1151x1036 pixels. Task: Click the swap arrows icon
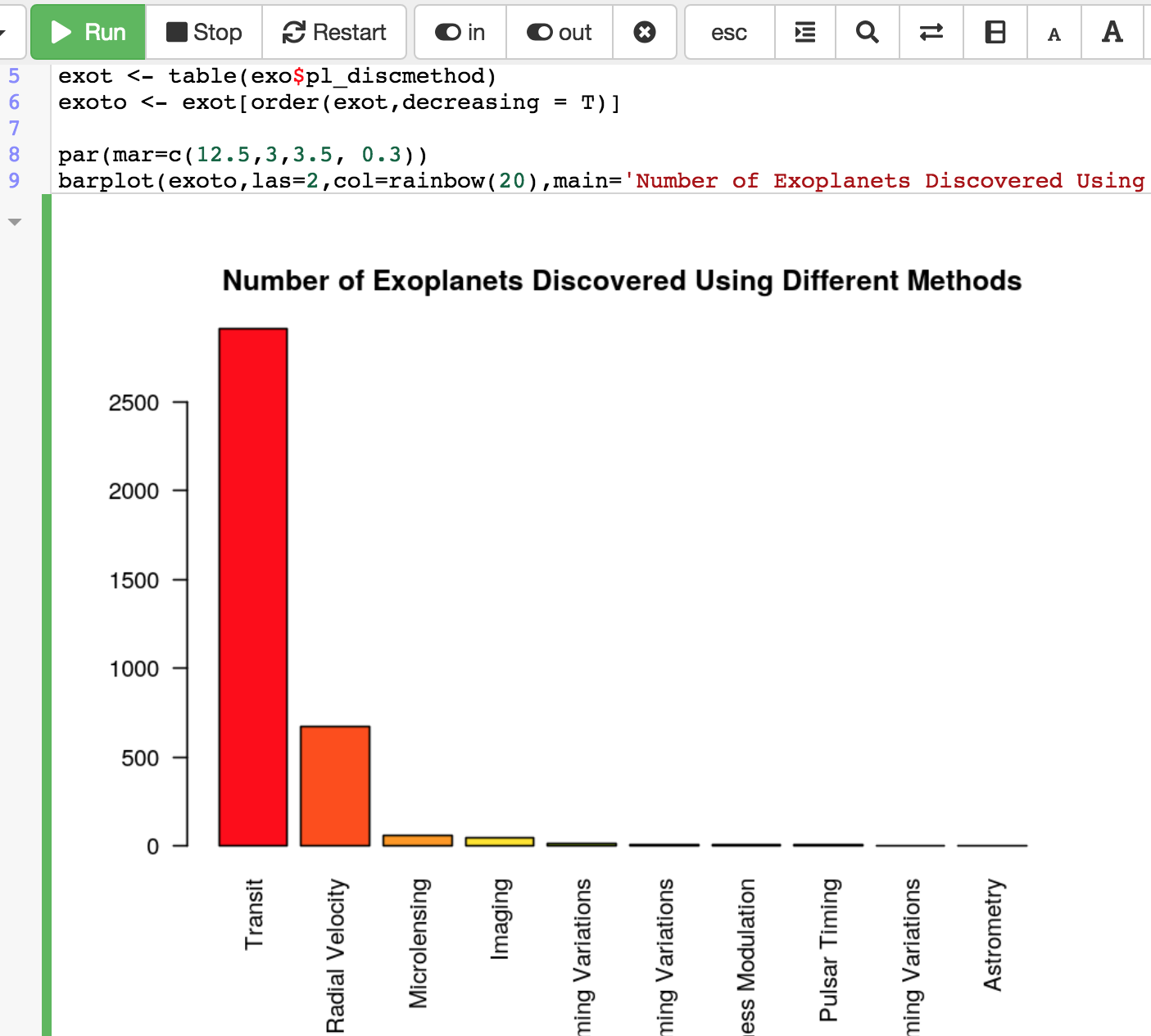(931, 32)
